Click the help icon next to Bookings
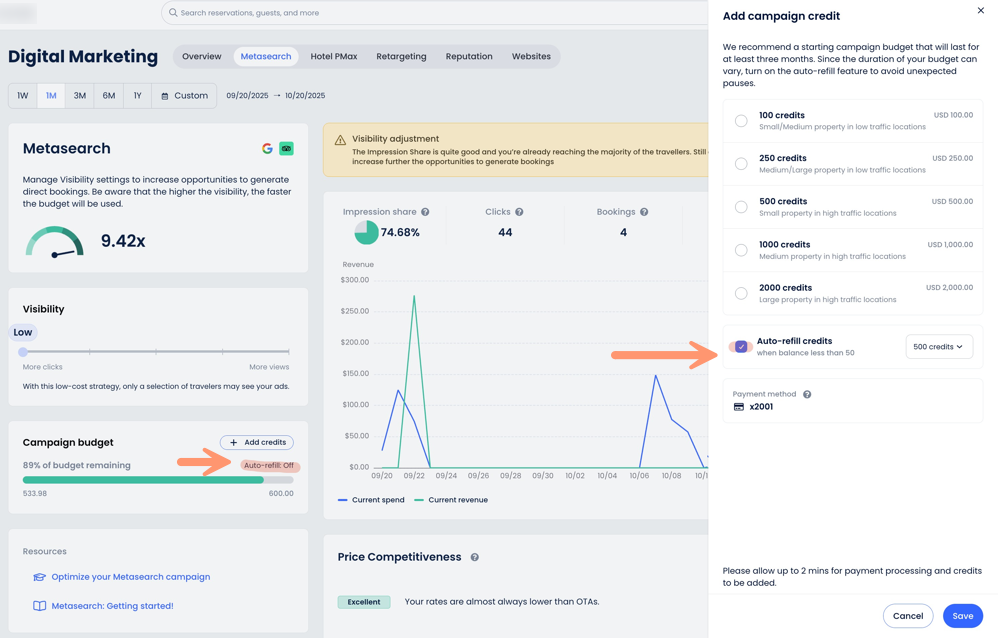This screenshot has height=638, width=998. pos(644,212)
